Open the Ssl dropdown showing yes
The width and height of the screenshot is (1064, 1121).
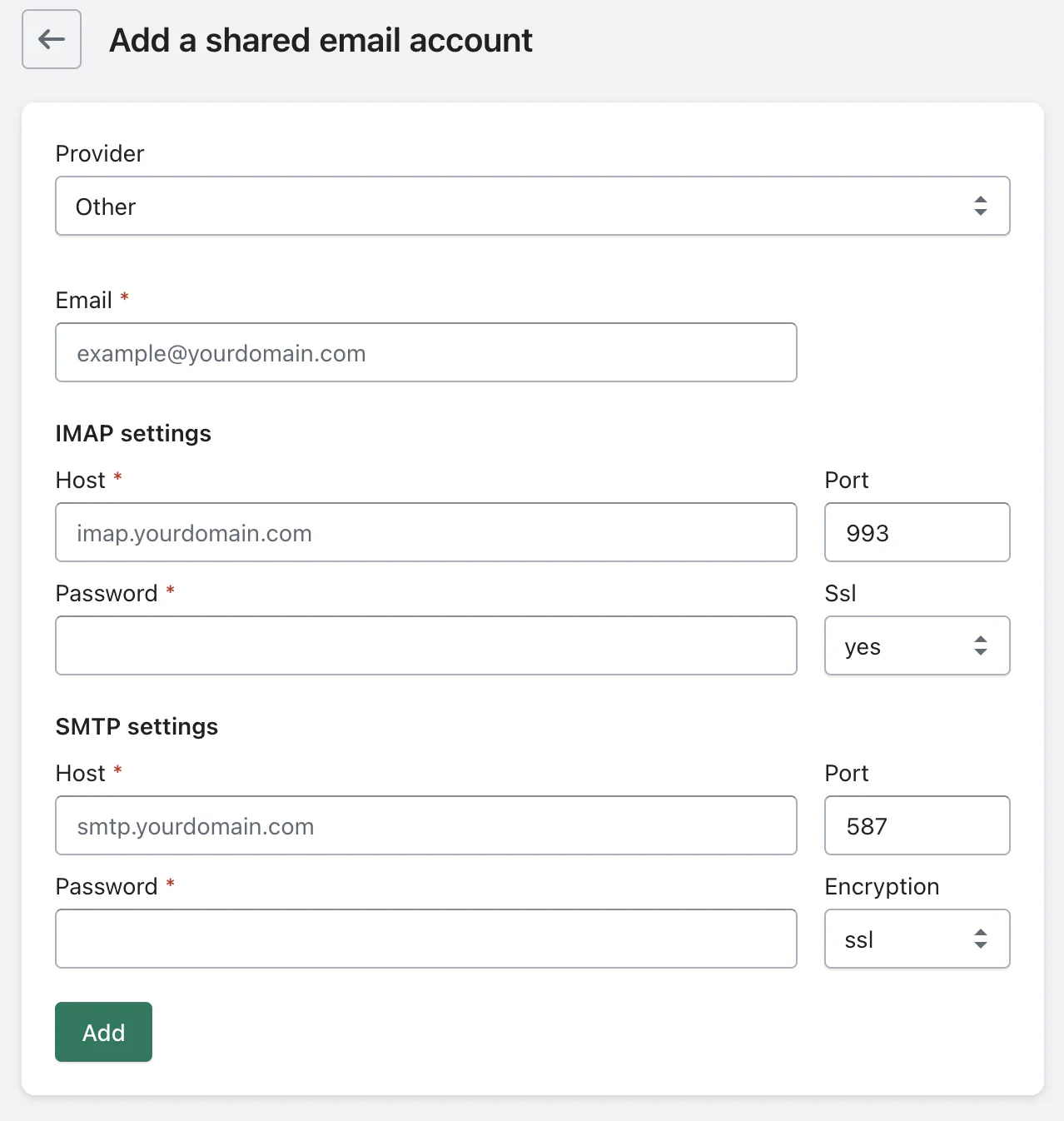pyautogui.click(x=917, y=645)
